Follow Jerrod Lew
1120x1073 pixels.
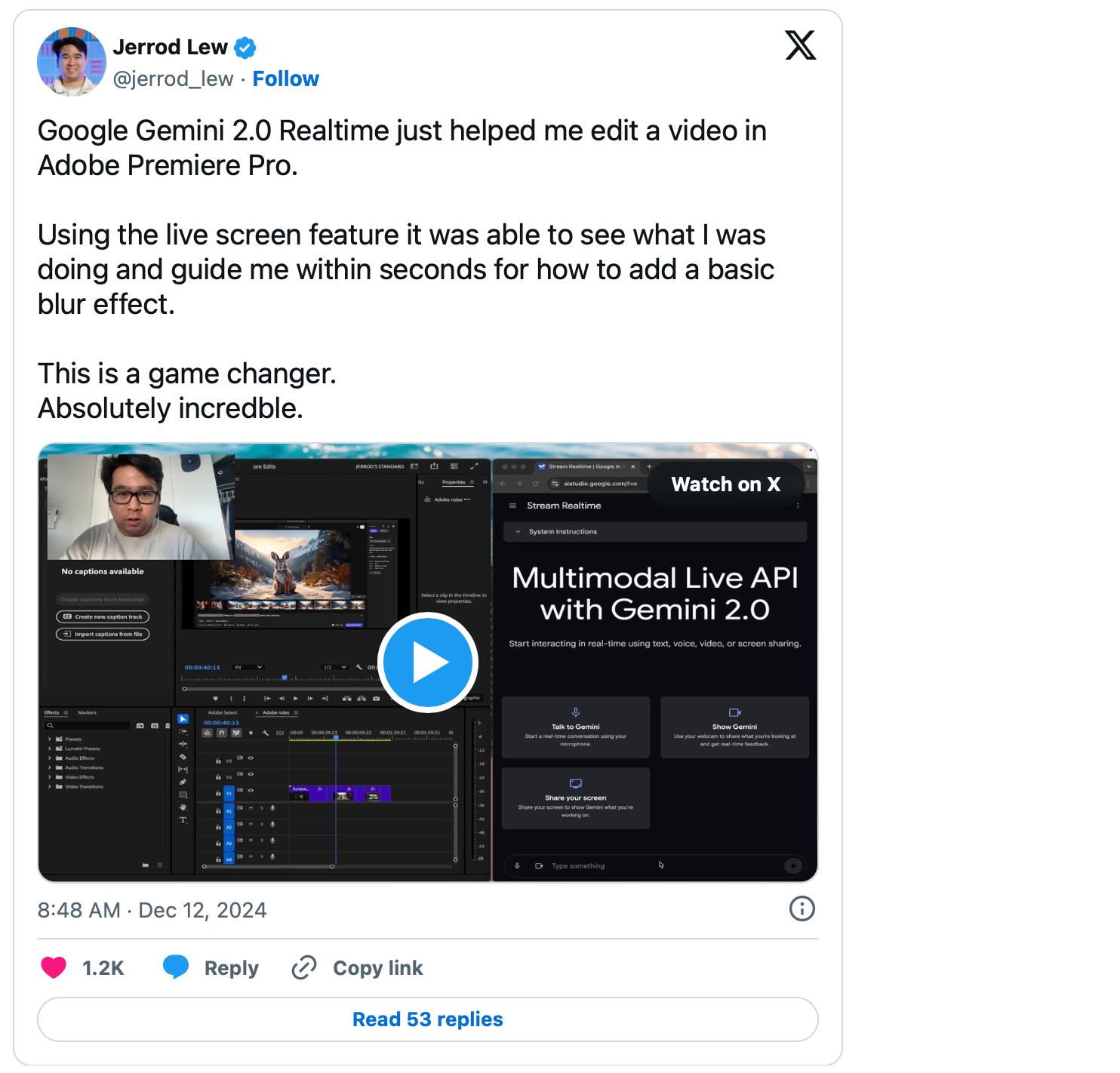point(285,78)
